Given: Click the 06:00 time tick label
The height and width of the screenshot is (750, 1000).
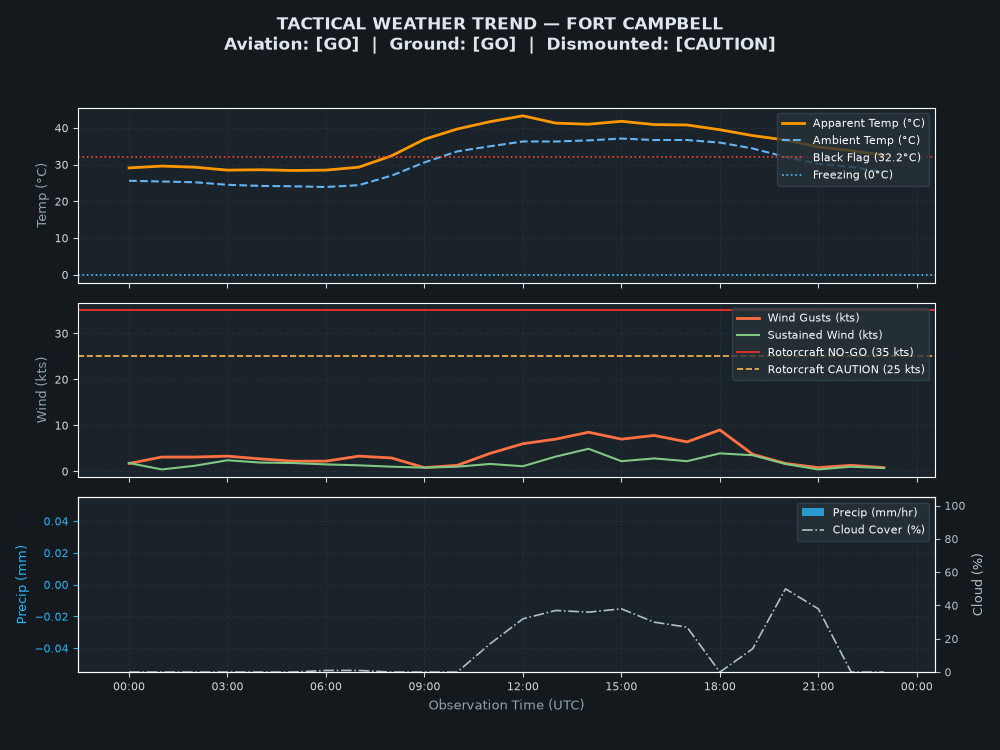Looking at the screenshot, I should point(326,686).
